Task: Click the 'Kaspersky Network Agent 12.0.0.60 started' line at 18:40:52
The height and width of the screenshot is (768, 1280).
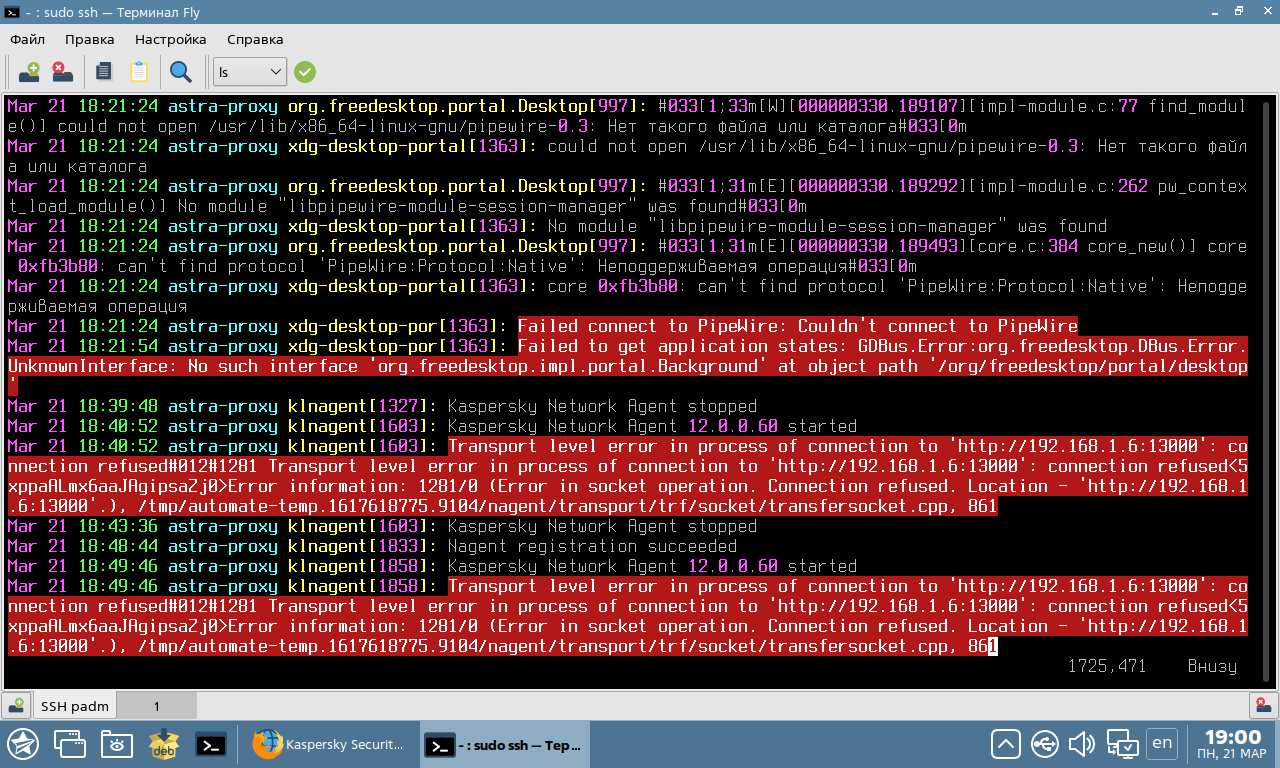Action: (652, 426)
